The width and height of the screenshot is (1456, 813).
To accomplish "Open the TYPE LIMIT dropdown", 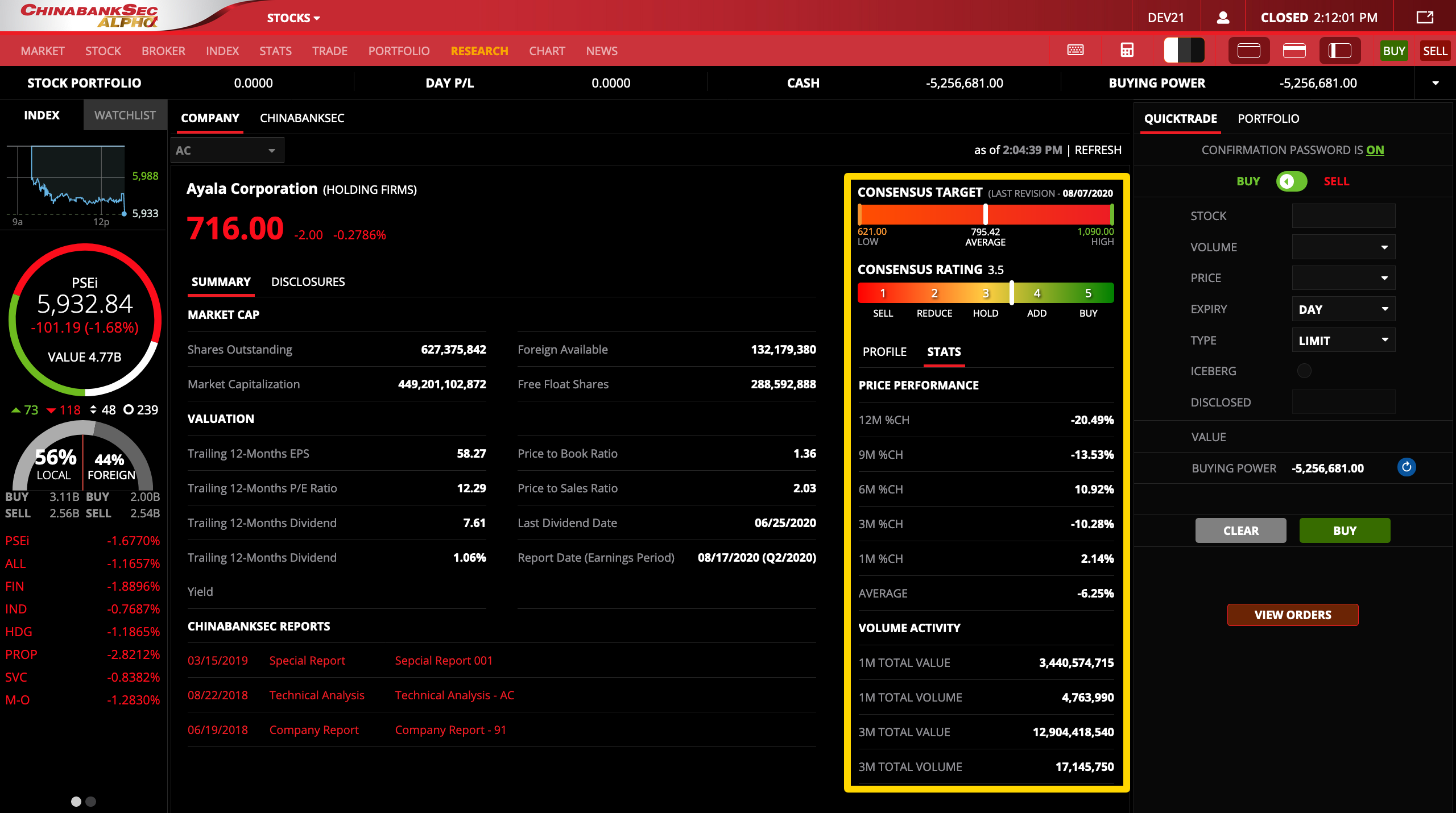I will (1343, 341).
